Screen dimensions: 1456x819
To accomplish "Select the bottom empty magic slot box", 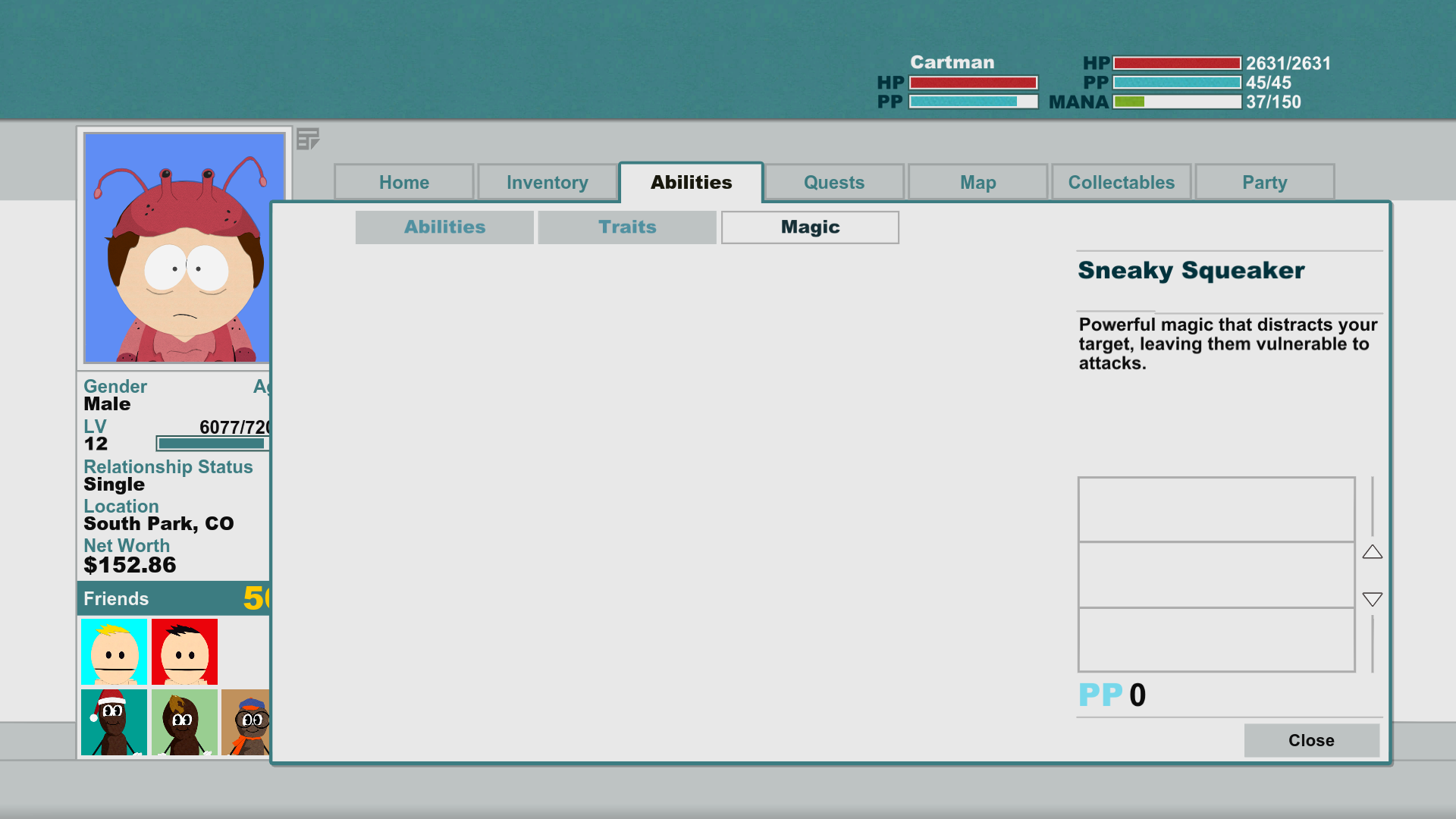I will click(1216, 639).
